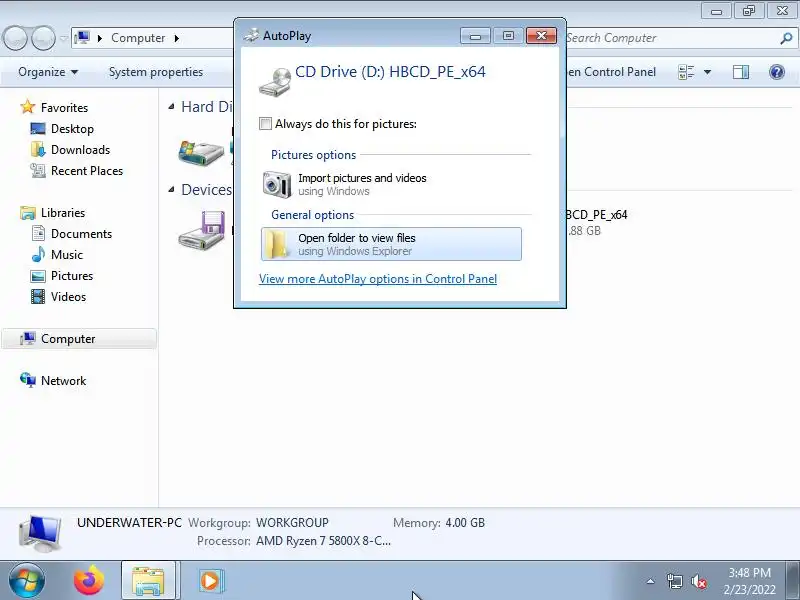Click the Videos filmstrip icon
This screenshot has height=600, width=800.
pyautogui.click(x=38, y=296)
